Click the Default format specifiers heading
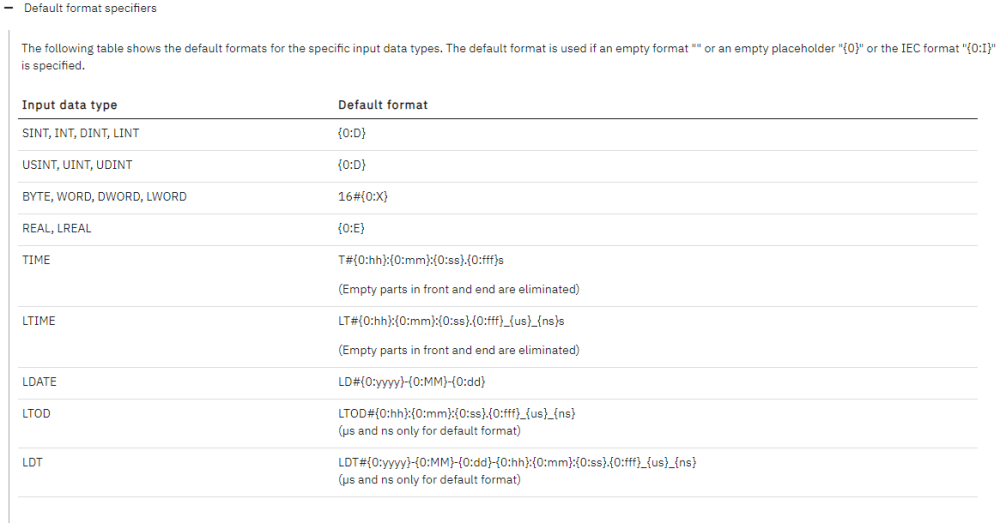 [90, 8]
